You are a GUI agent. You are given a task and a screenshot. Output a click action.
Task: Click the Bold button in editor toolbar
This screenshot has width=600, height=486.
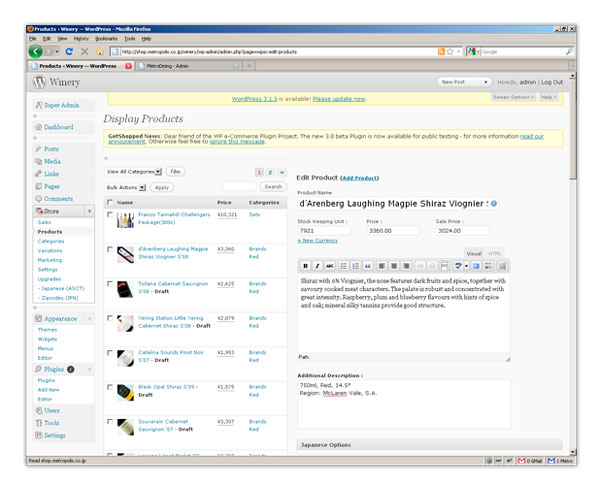click(304, 265)
